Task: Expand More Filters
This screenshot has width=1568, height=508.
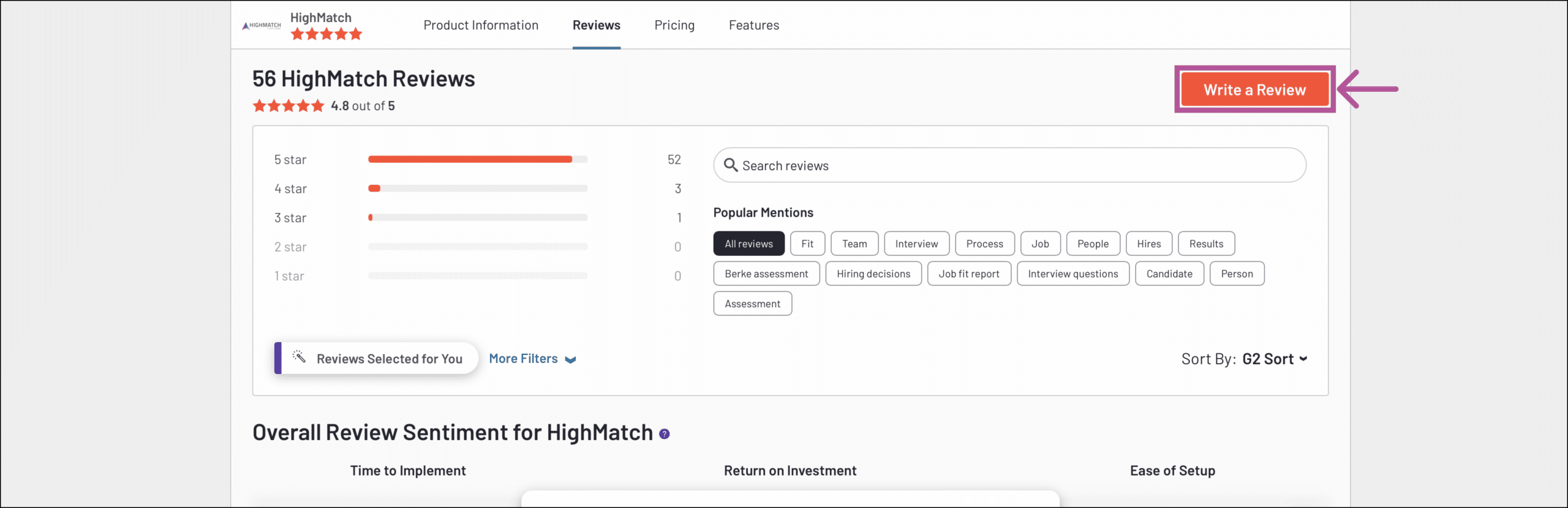Action: click(x=524, y=359)
